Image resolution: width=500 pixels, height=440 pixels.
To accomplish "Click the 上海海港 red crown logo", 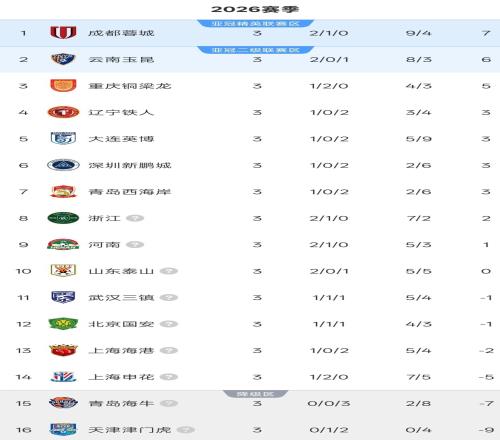I will click(x=63, y=350).
